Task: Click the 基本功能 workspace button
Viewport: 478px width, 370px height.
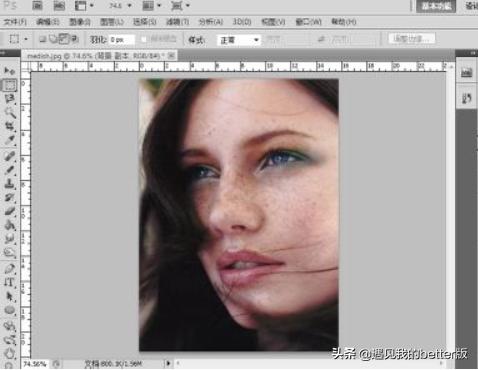Action: click(436, 6)
